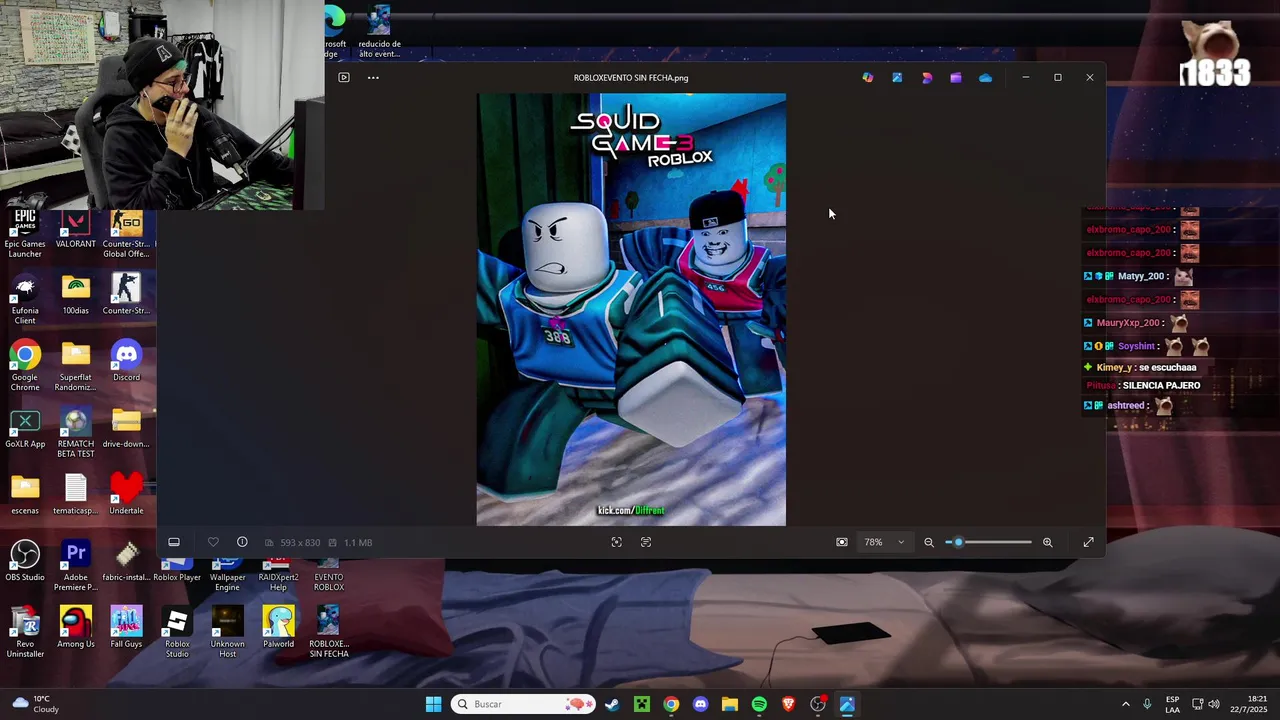The image size is (1280, 720).
Task: Click the scan/visual search icon in Photos
Action: (617, 542)
